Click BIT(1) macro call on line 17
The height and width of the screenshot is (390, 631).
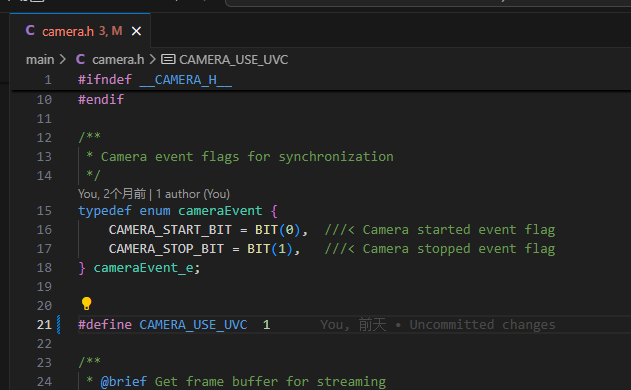click(270, 249)
